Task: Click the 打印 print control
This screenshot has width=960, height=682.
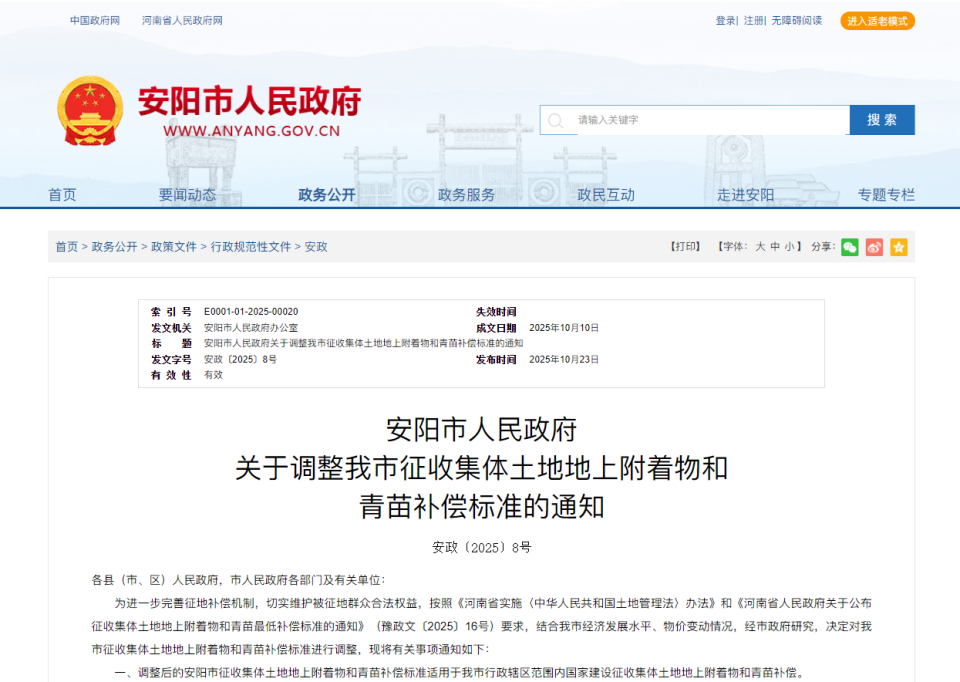Action: point(685,247)
